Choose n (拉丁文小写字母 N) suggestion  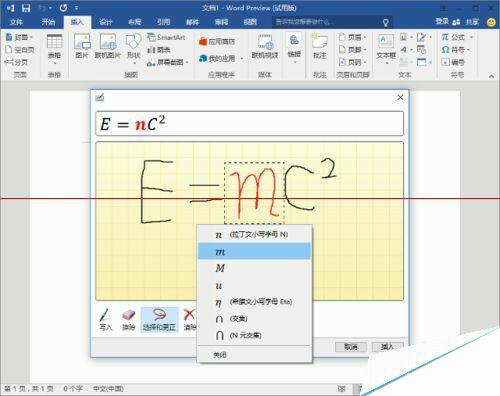tap(255, 235)
